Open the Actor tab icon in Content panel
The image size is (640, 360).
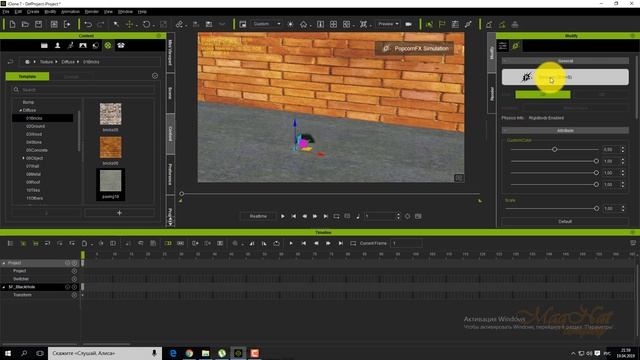[58, 45]
